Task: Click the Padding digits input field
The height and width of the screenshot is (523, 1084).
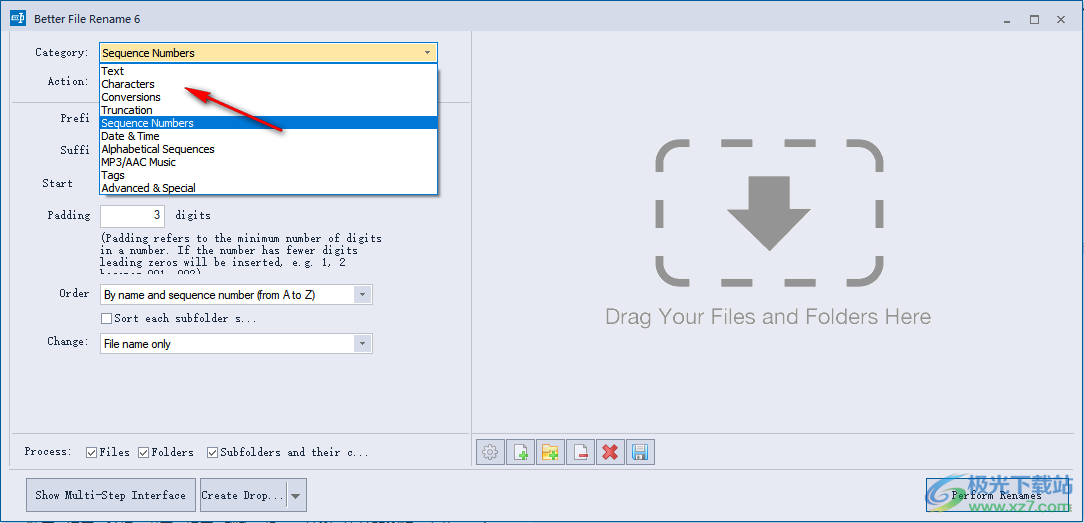Action: (x=133, y=216)
